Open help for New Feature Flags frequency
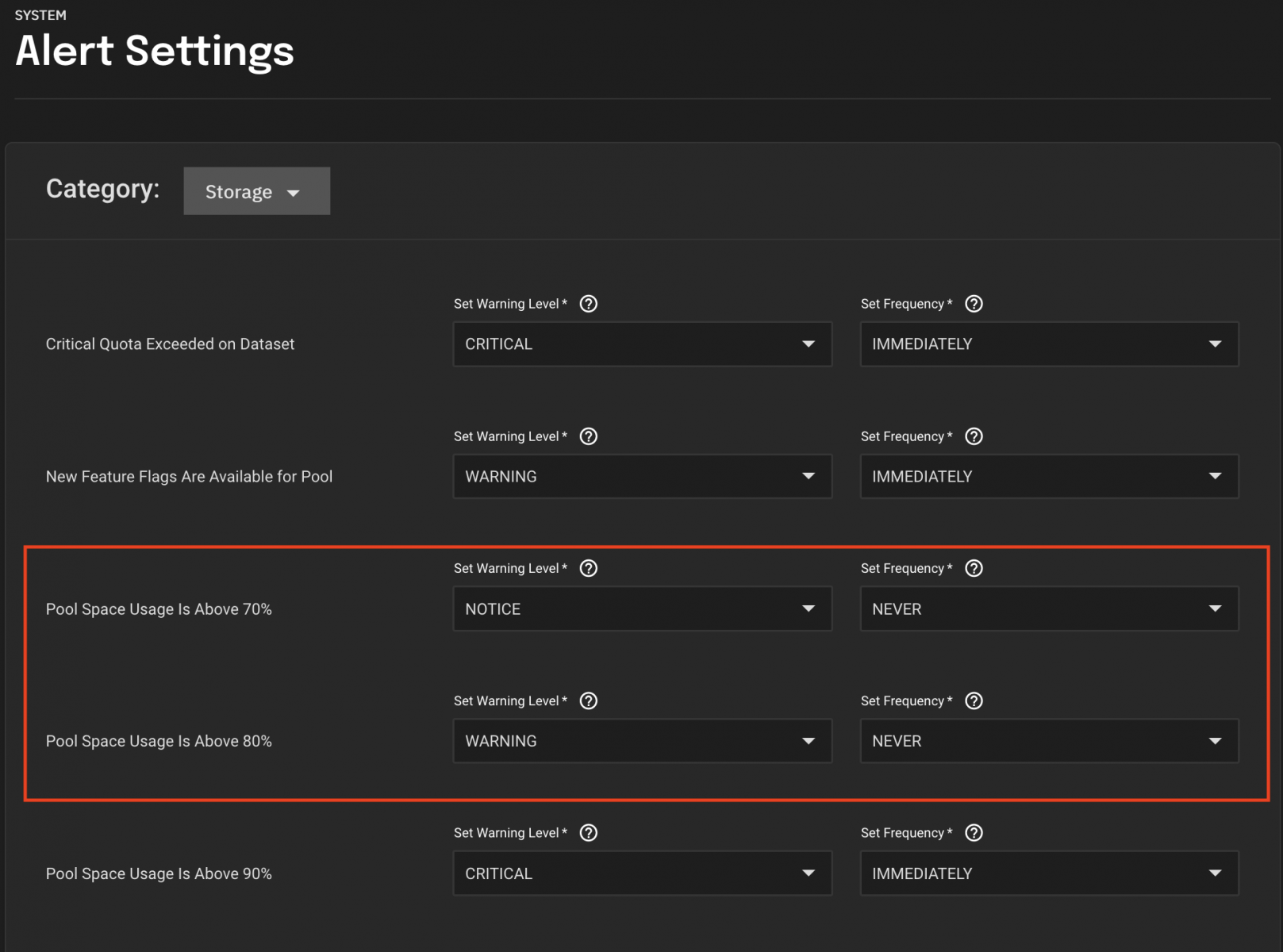Viewport: 1283px width, 952px height. pos(974,436)
